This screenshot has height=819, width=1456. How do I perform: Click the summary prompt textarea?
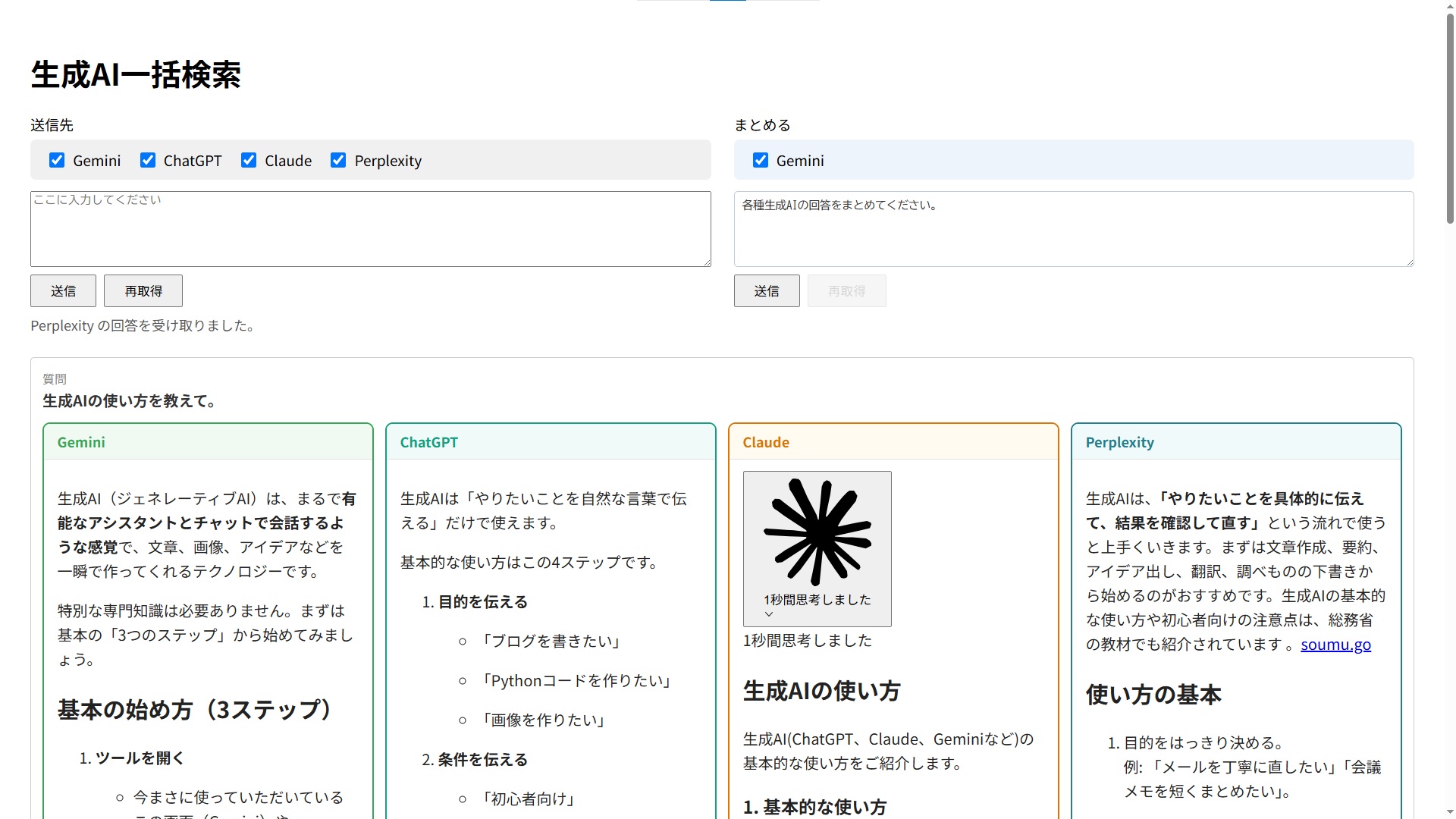pyautogui.click(x=1074, y=229)
